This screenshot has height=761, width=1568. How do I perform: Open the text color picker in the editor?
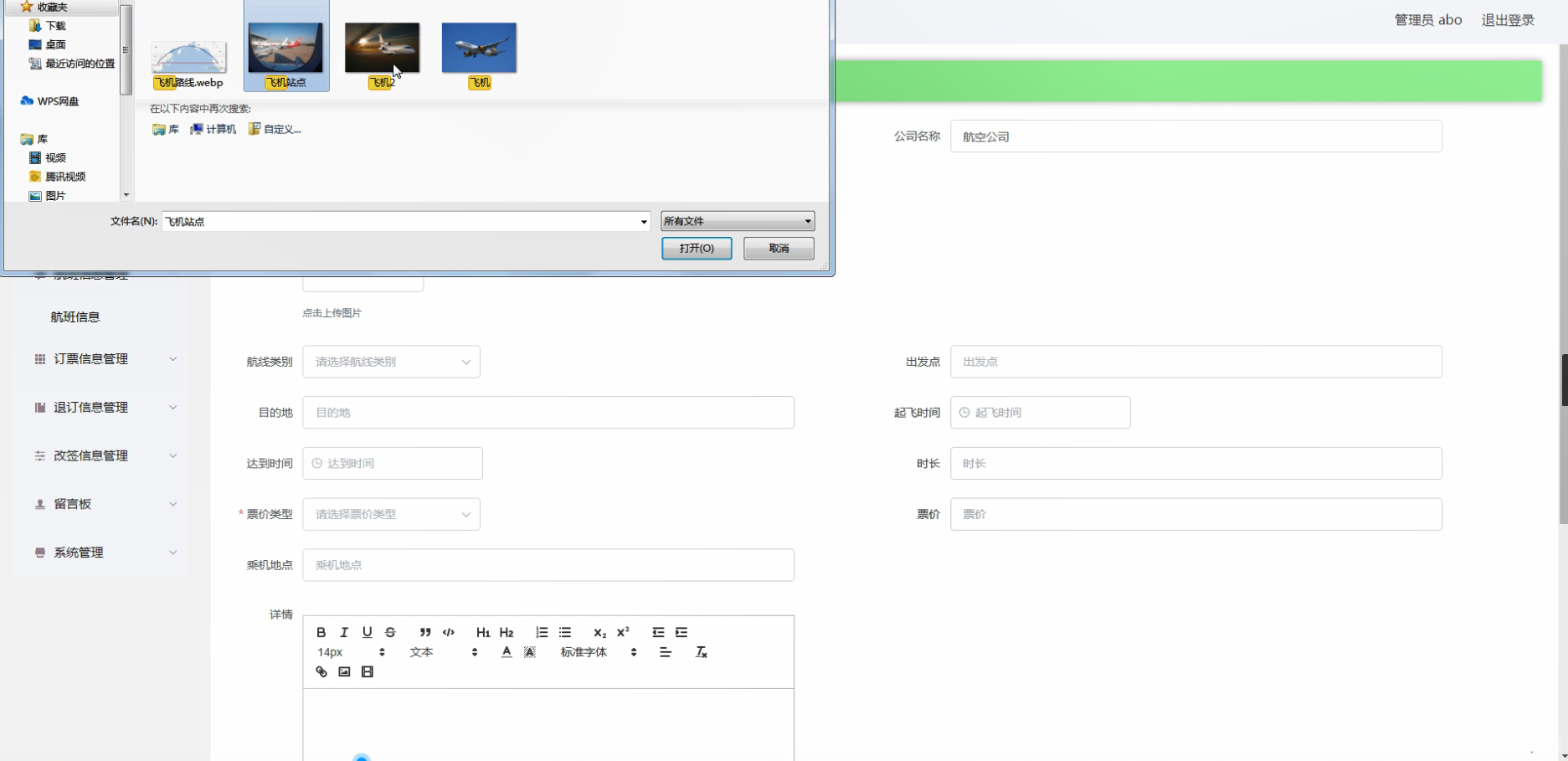(x=506, y=652)
